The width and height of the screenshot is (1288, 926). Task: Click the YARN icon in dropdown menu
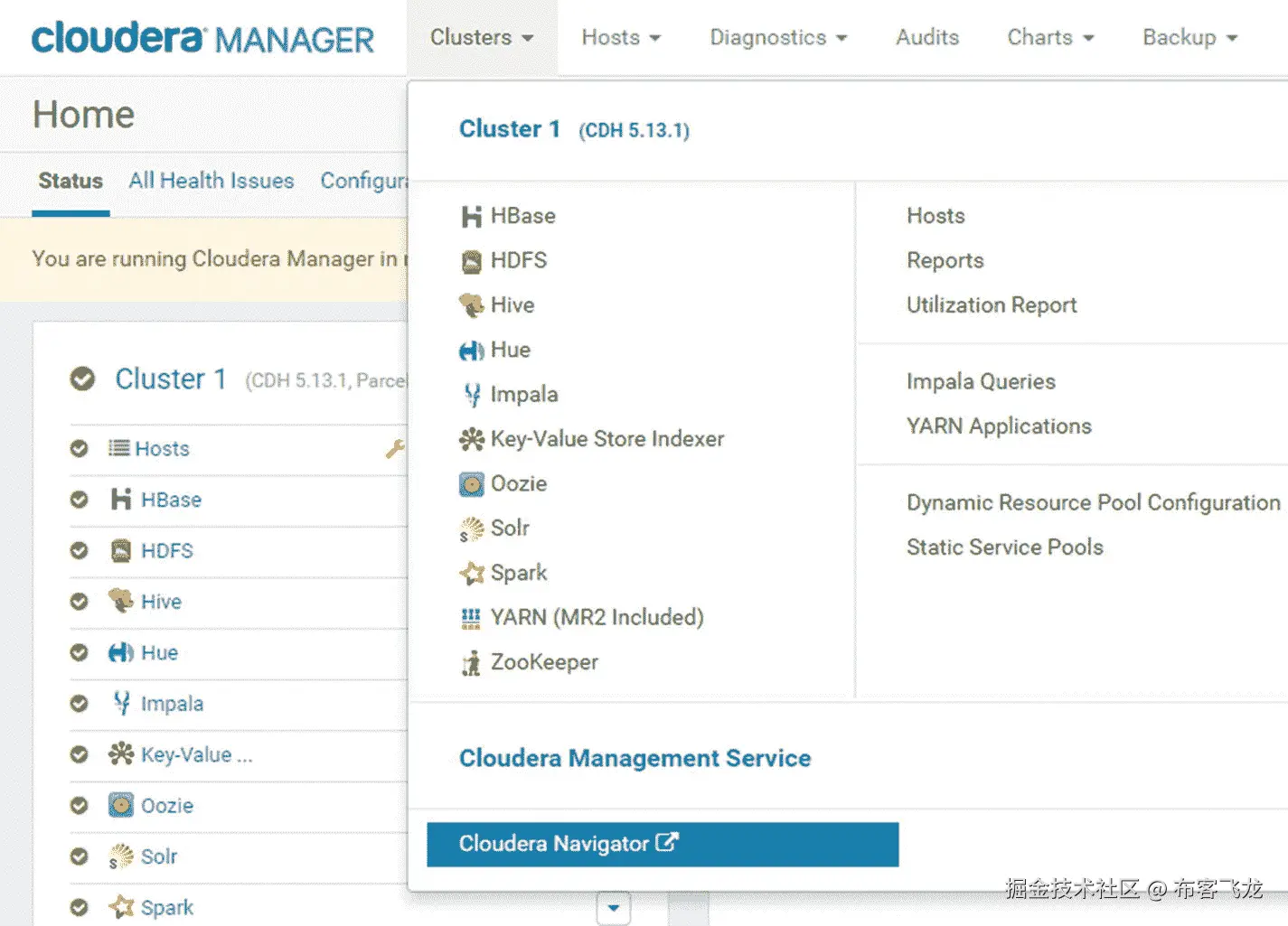[x=471, y=618]
